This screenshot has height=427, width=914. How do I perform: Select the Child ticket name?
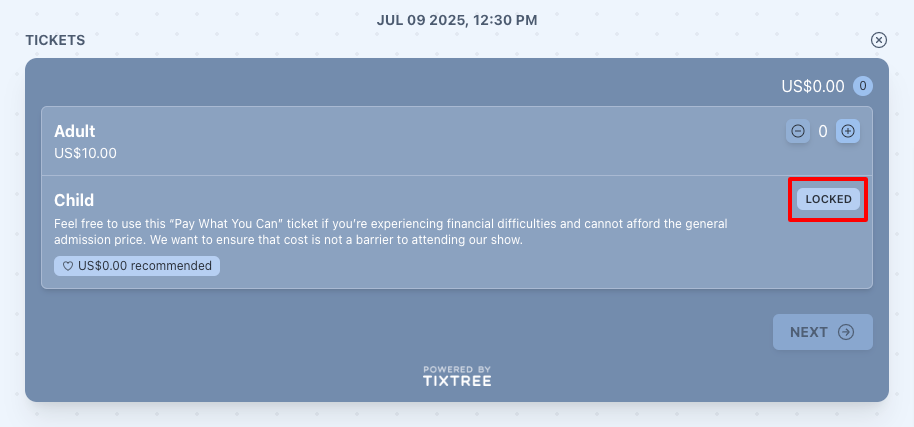click(74, 200)
